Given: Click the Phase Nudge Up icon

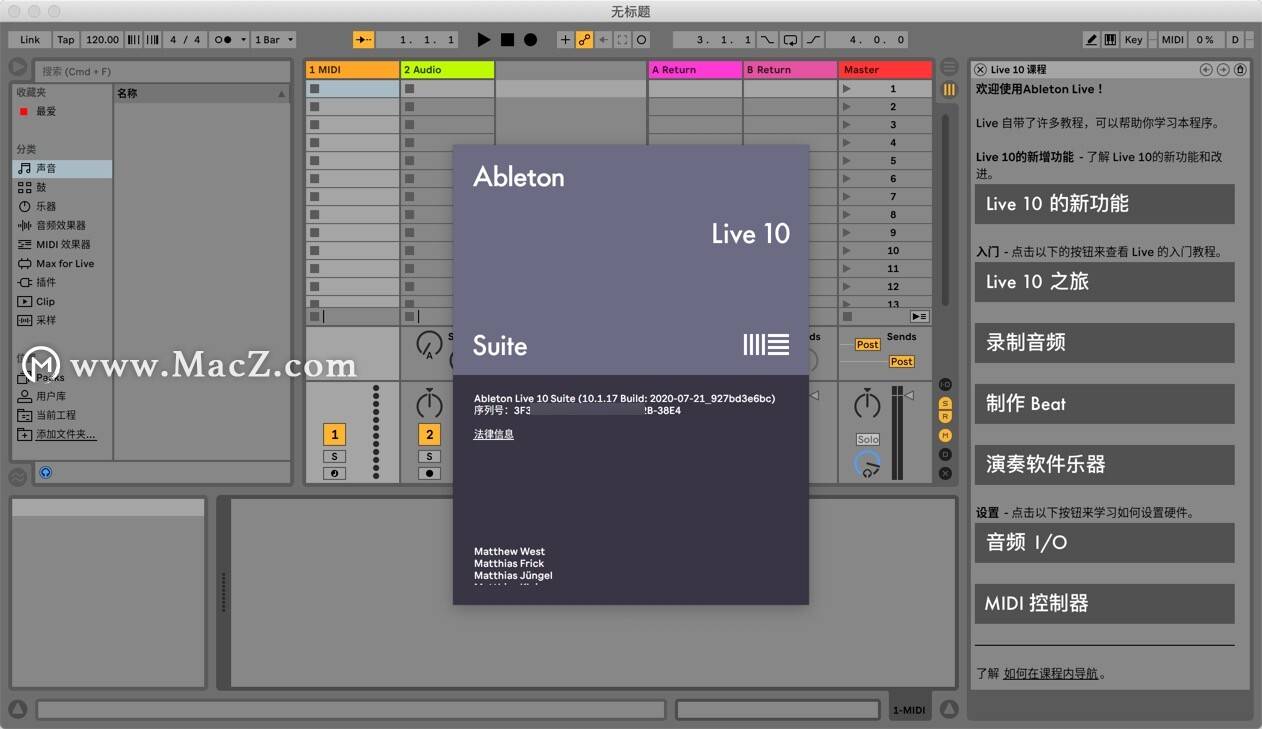Looking at the screenshot, I should pyautogui.click(x=153, y=40).
